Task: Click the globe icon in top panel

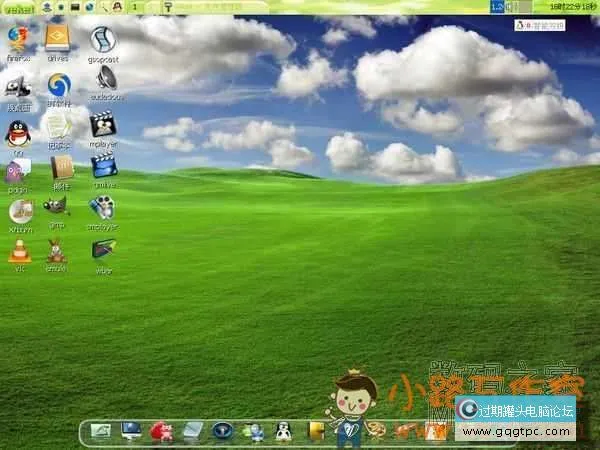Action: tap(89, 8)
